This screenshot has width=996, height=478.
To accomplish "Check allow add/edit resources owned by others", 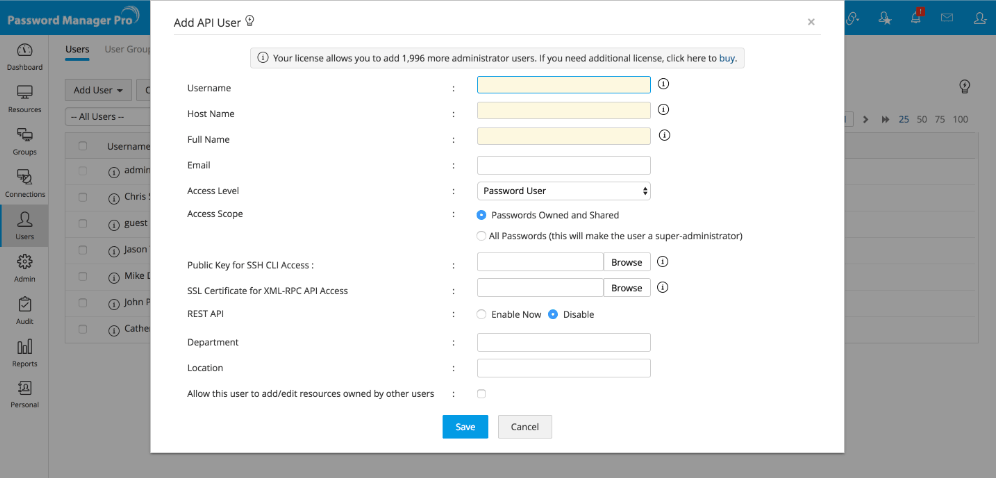I will click(482, 394).
